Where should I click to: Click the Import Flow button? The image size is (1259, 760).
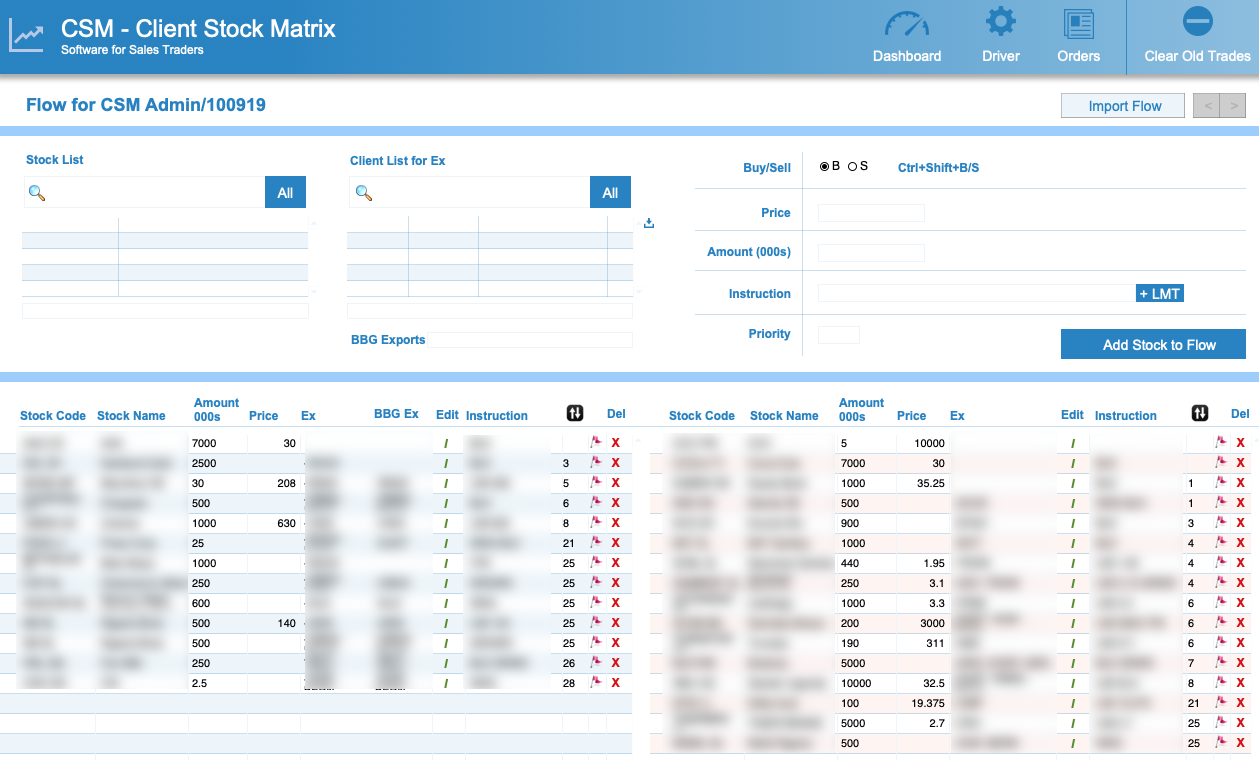pos(1125,106)
